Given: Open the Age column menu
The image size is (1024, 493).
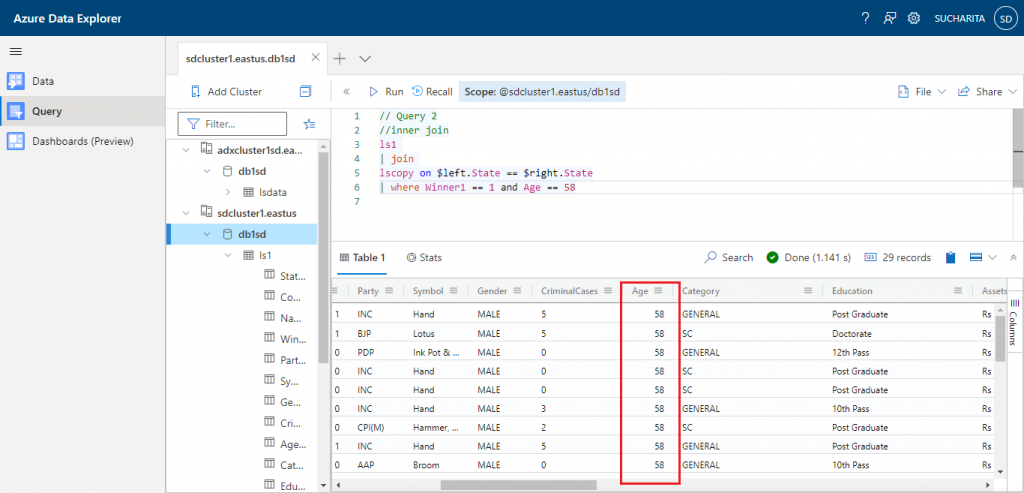Looking at the screenshot, I should point(658,291).
